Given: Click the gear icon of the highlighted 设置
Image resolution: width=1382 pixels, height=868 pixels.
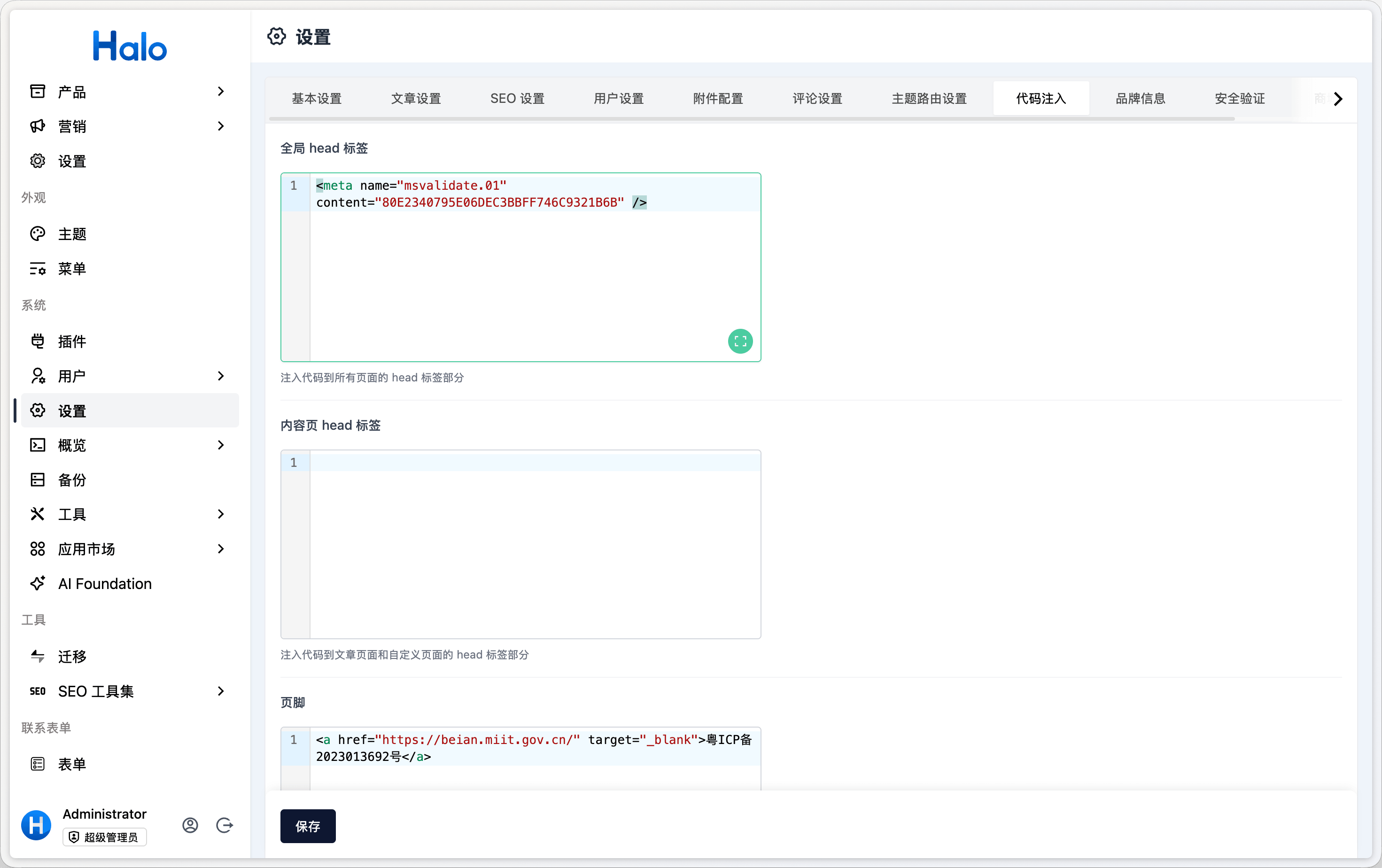Looking at the screenshot, I should [37, 410].
